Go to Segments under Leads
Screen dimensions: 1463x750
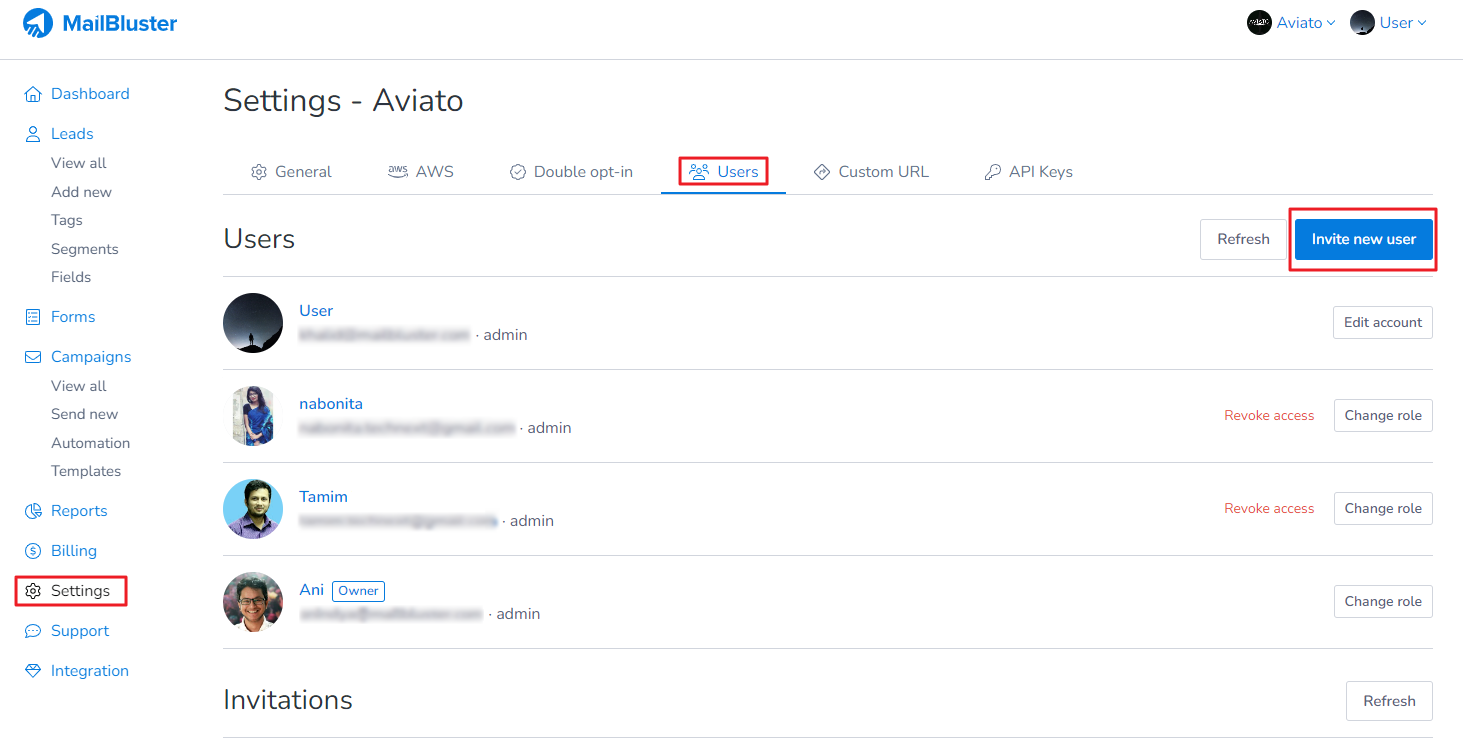[85, 249]
